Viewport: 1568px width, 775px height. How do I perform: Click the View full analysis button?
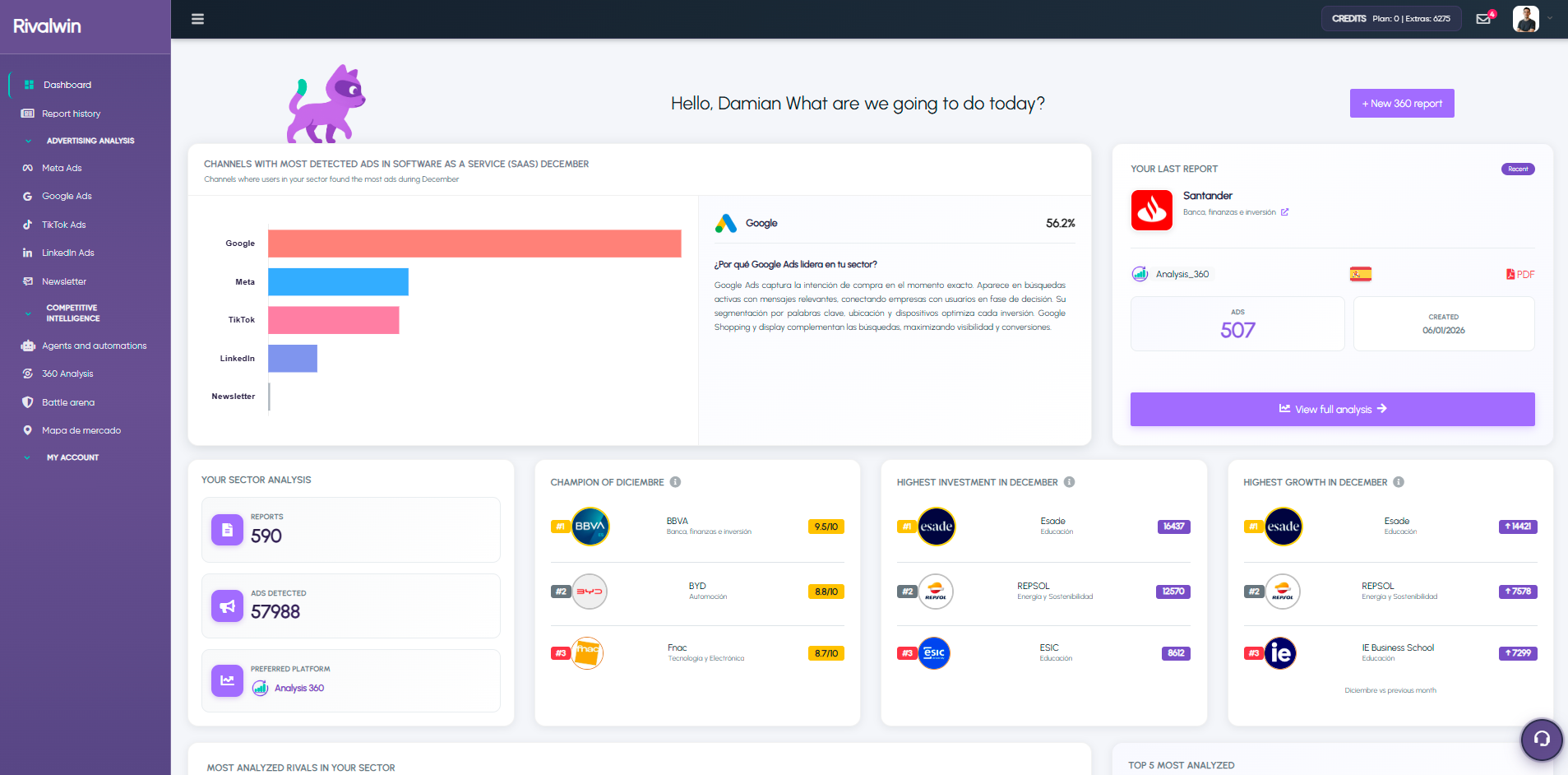[x=1332, y=409]
